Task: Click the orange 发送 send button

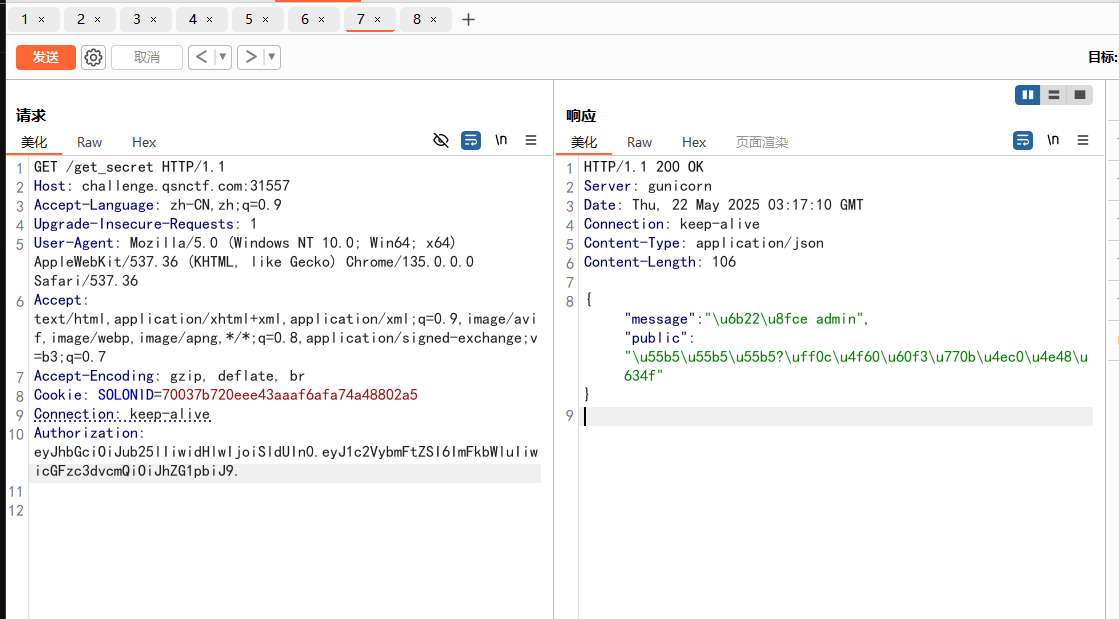Action: pos(46,57)
